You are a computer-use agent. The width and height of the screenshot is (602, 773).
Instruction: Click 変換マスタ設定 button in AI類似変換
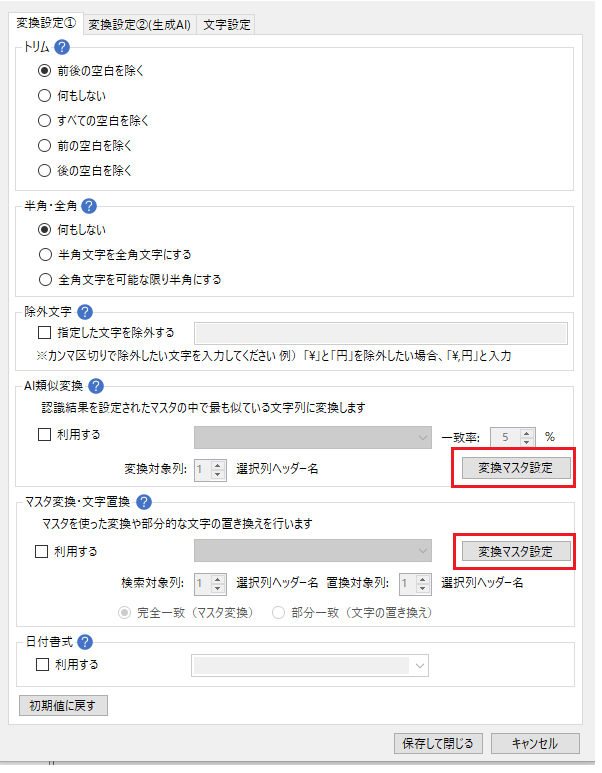[x=516, y=468]
